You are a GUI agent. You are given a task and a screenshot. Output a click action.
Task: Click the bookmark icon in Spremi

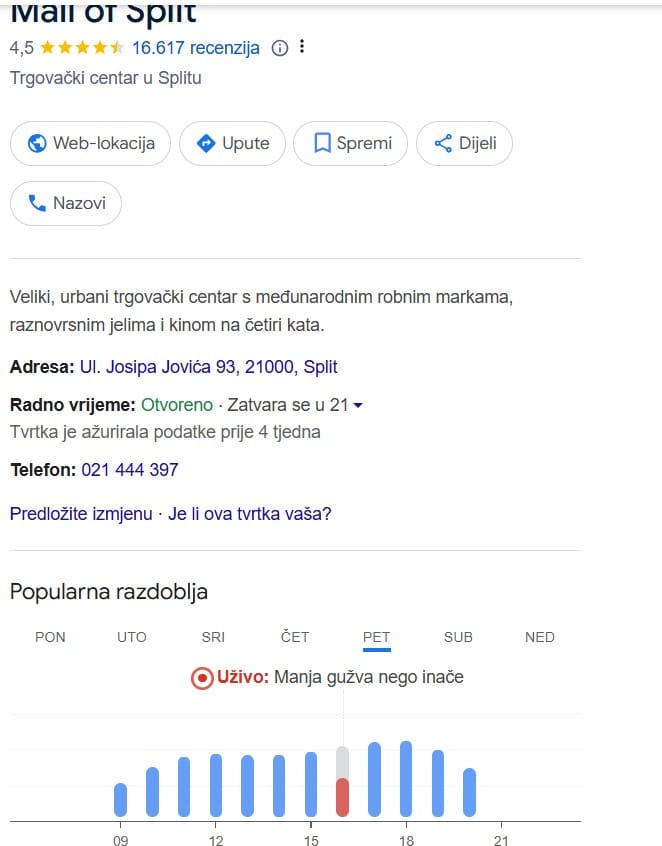pyautogui.click(x=322, y=143)
